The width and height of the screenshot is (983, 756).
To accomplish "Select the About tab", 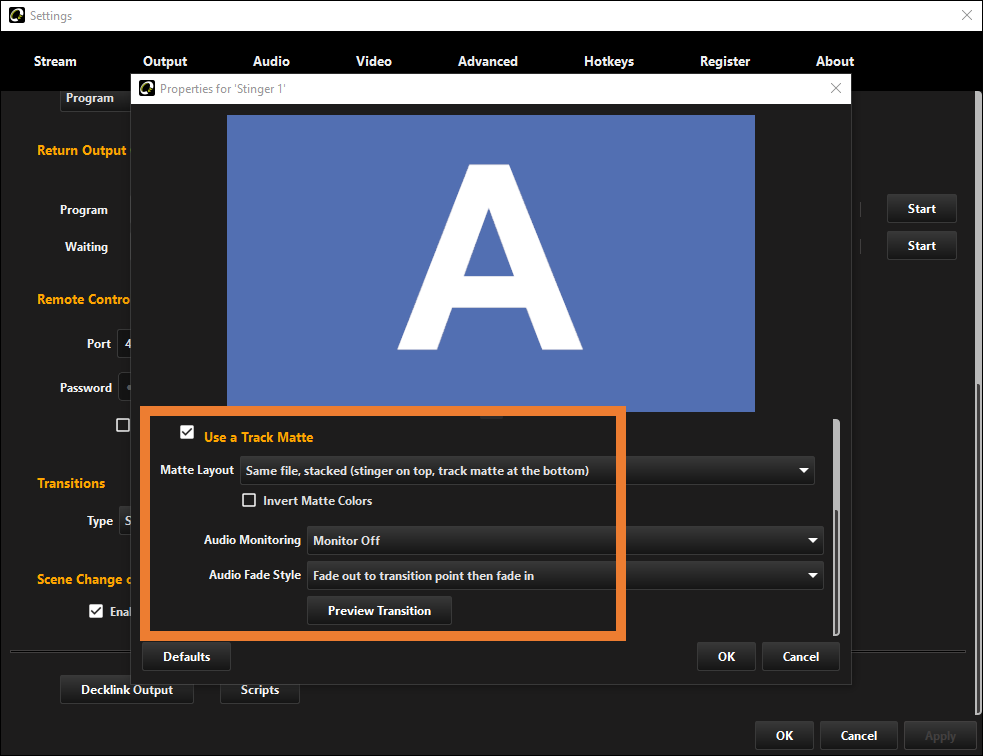I will pyautogui.click(x=835, y=61).
